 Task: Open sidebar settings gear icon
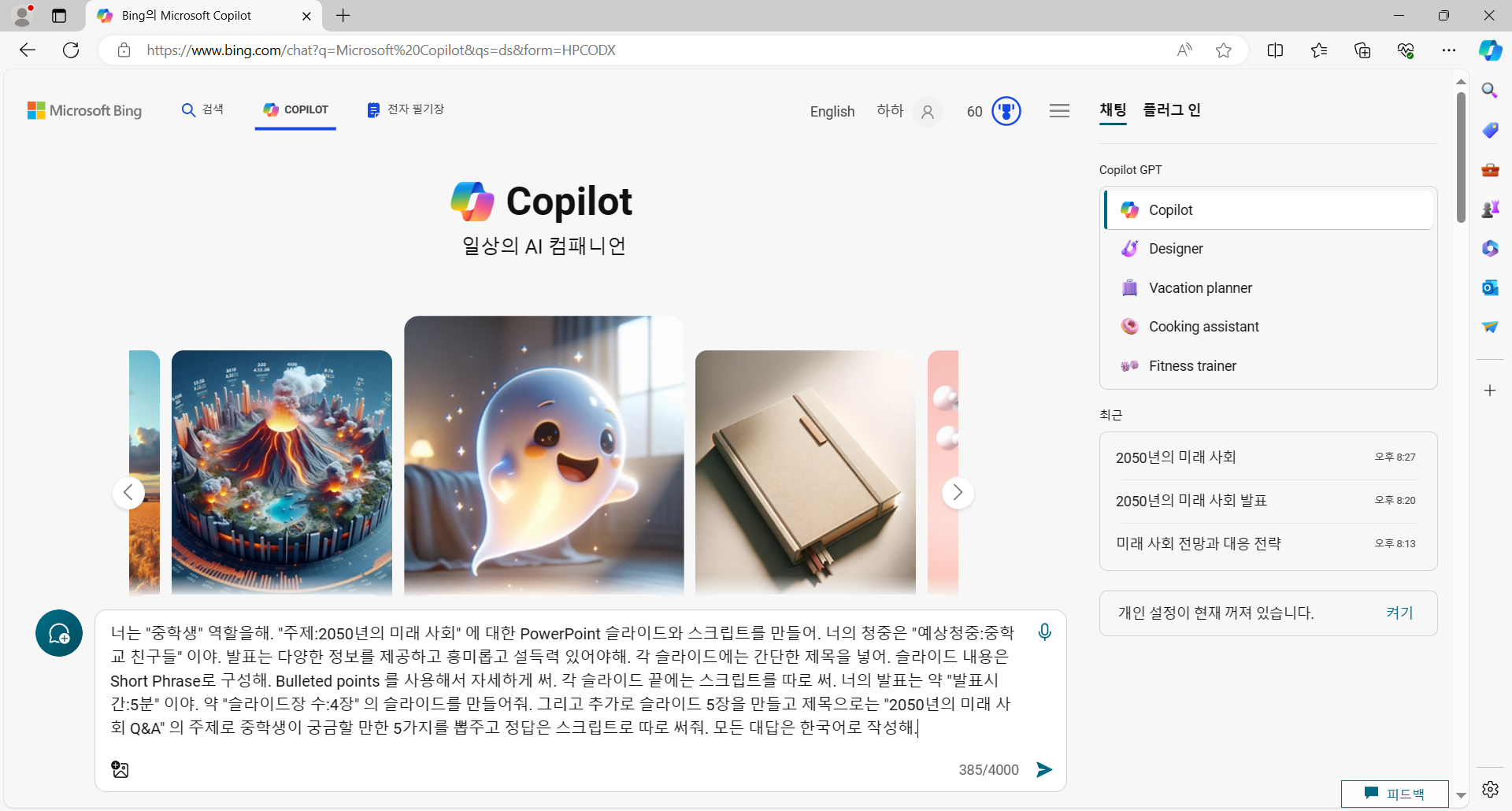click(x=1490, y=789)
